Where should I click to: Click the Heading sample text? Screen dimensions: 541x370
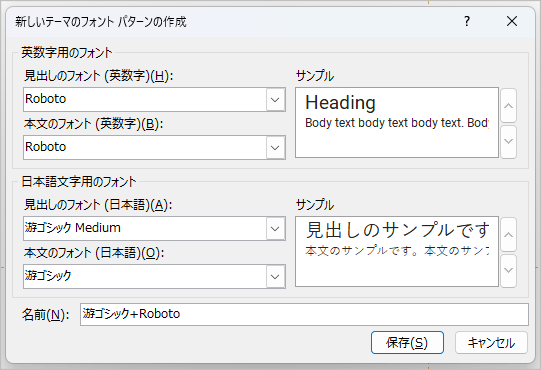tap(341, 103)
